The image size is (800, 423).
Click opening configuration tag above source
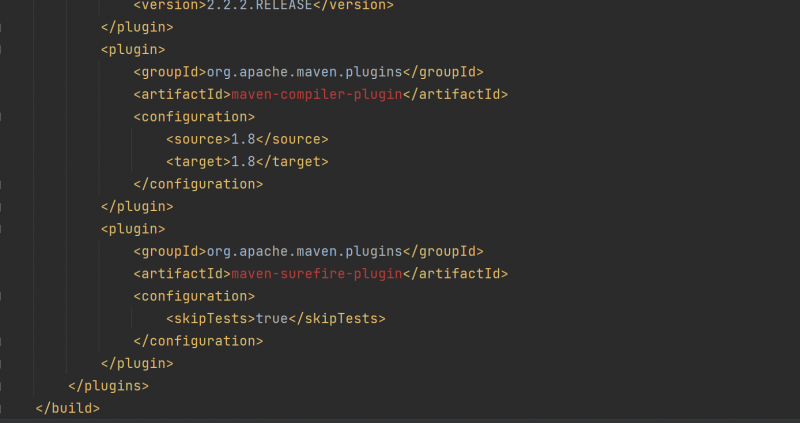point(194,117)
